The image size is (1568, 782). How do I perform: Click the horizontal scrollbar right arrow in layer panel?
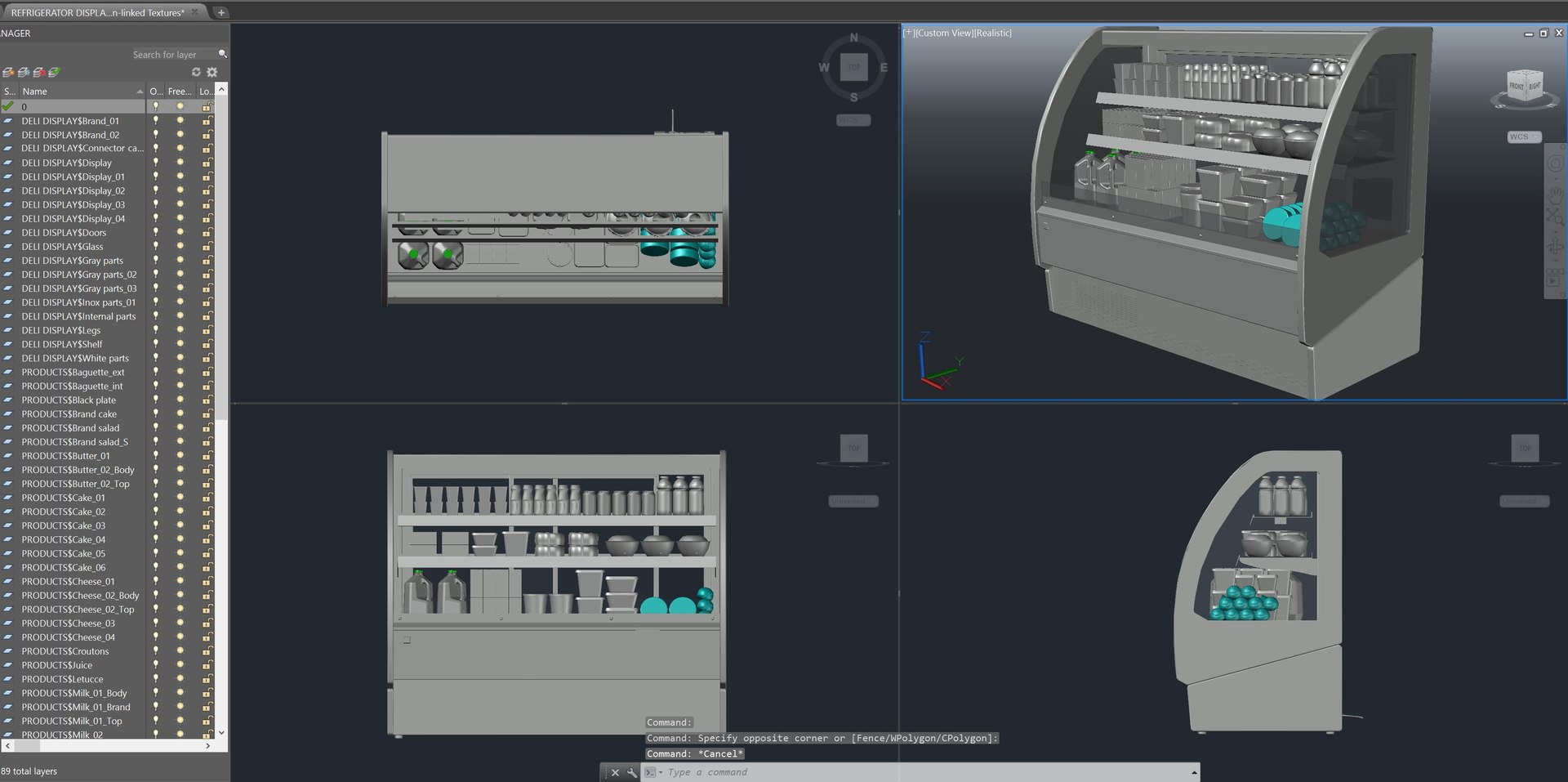coord(207,745)
